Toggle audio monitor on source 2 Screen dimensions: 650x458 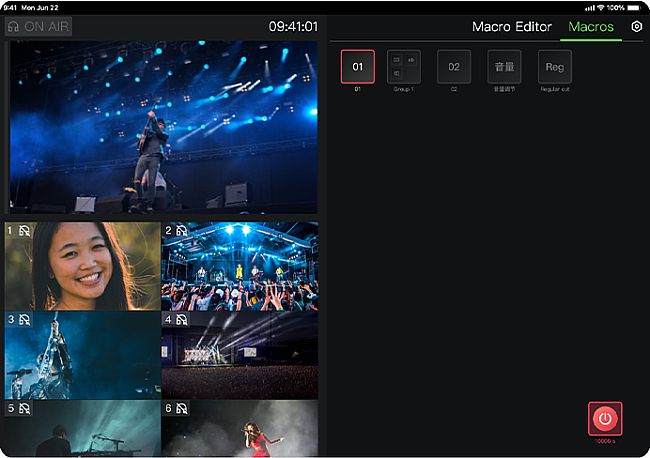tap(182, 231)
